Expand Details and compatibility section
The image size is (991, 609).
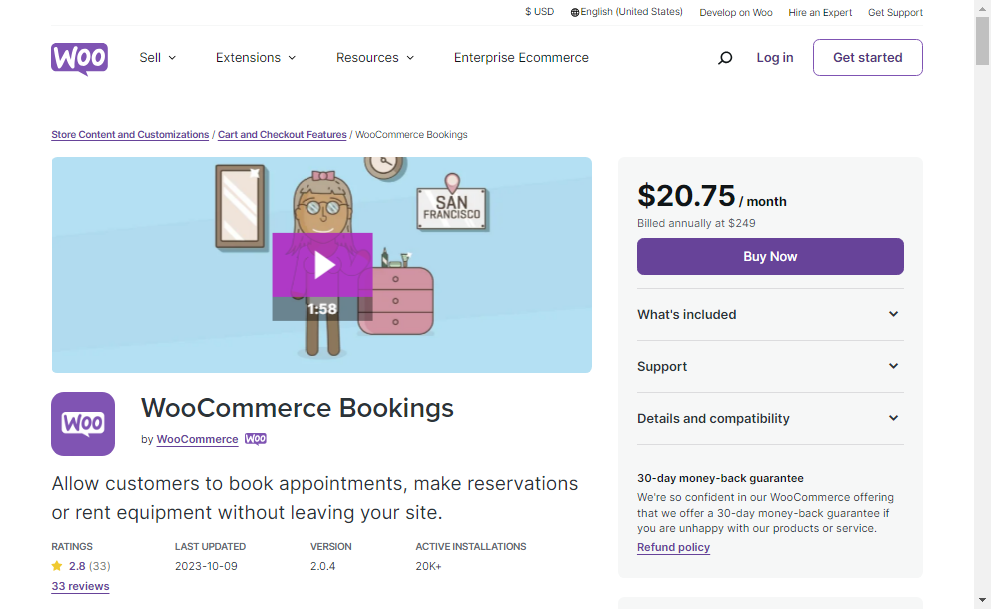[x=769, y=418]
